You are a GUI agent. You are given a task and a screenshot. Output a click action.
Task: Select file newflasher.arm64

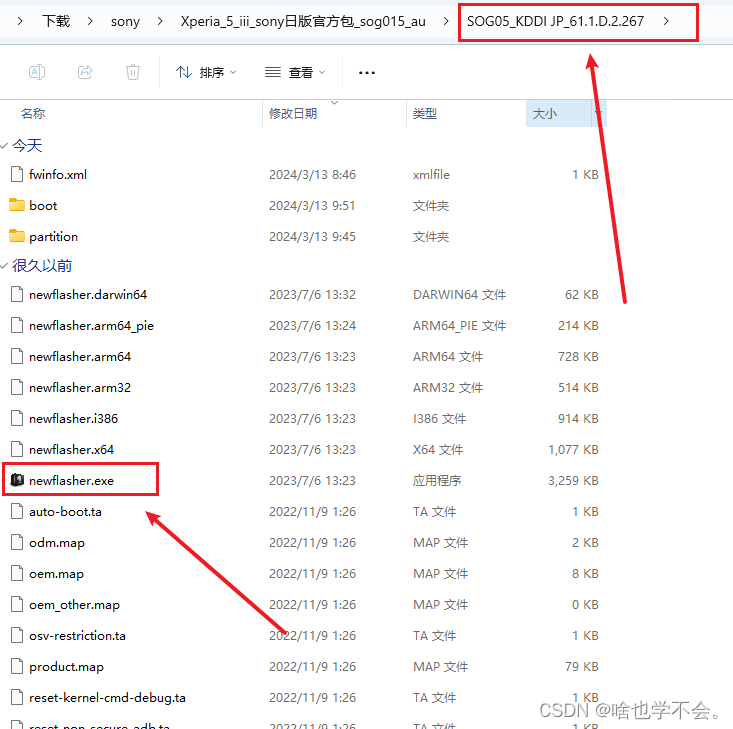pos(80,357)
